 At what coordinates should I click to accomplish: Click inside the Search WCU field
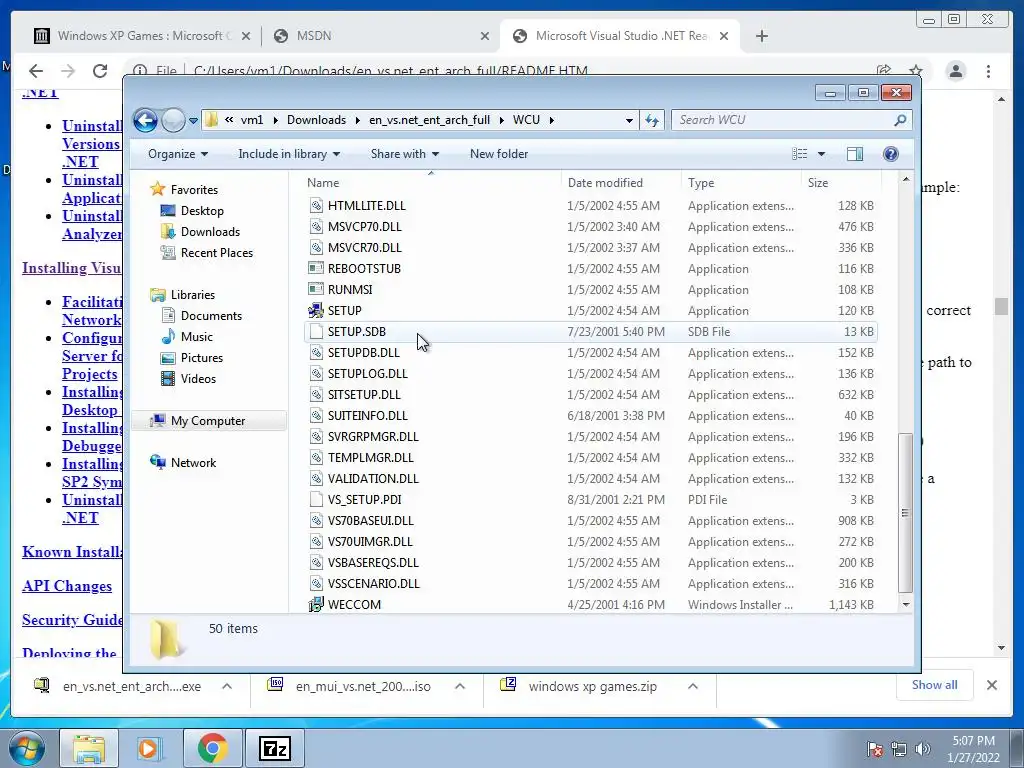(782, 120)
